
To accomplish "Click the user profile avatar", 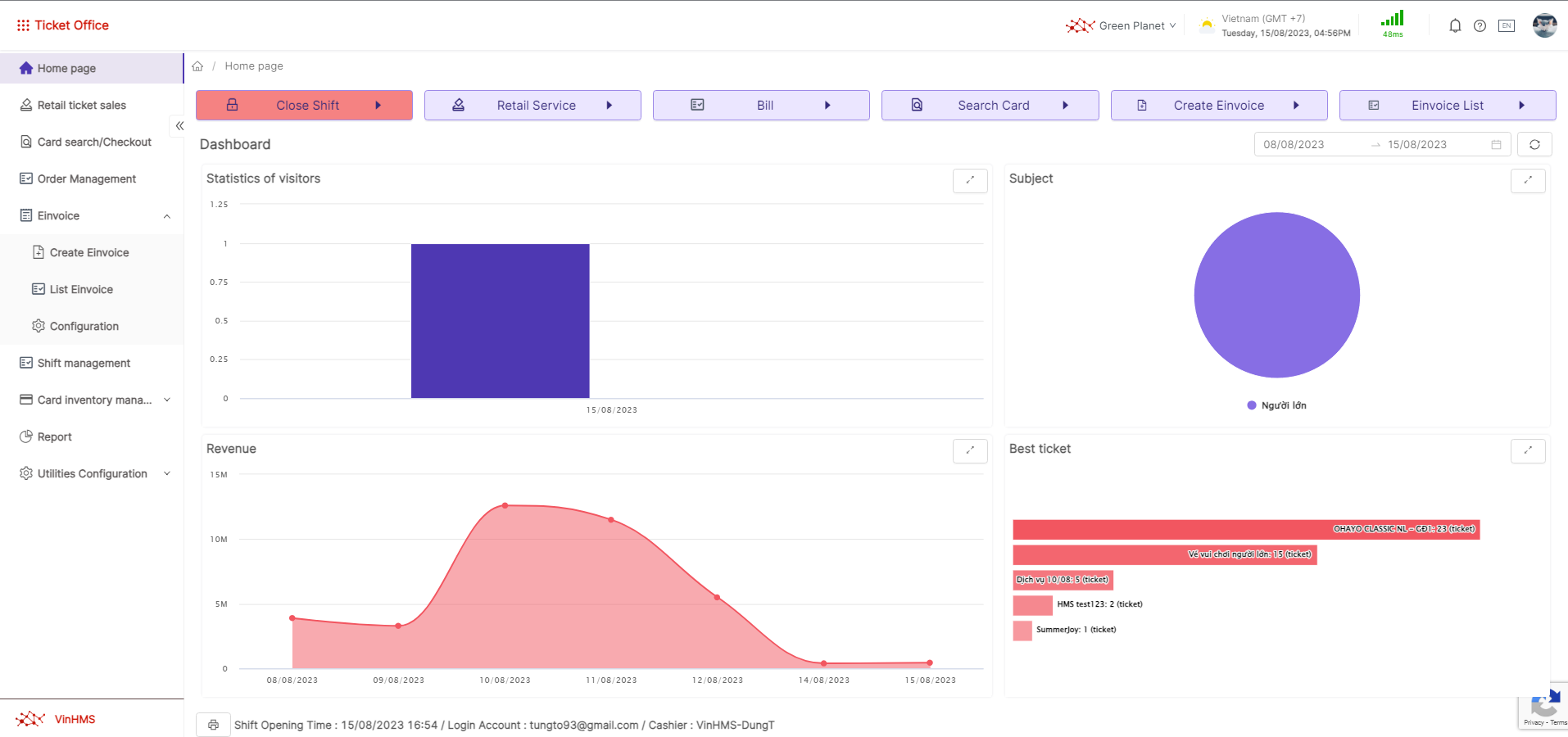I will pos(1544,26).
